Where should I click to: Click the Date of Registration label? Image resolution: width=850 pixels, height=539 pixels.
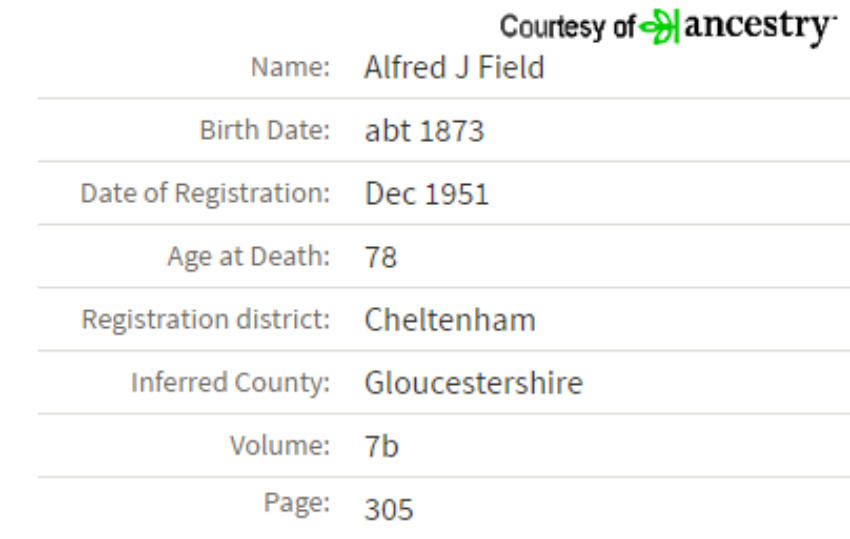[x=205, y=194]
